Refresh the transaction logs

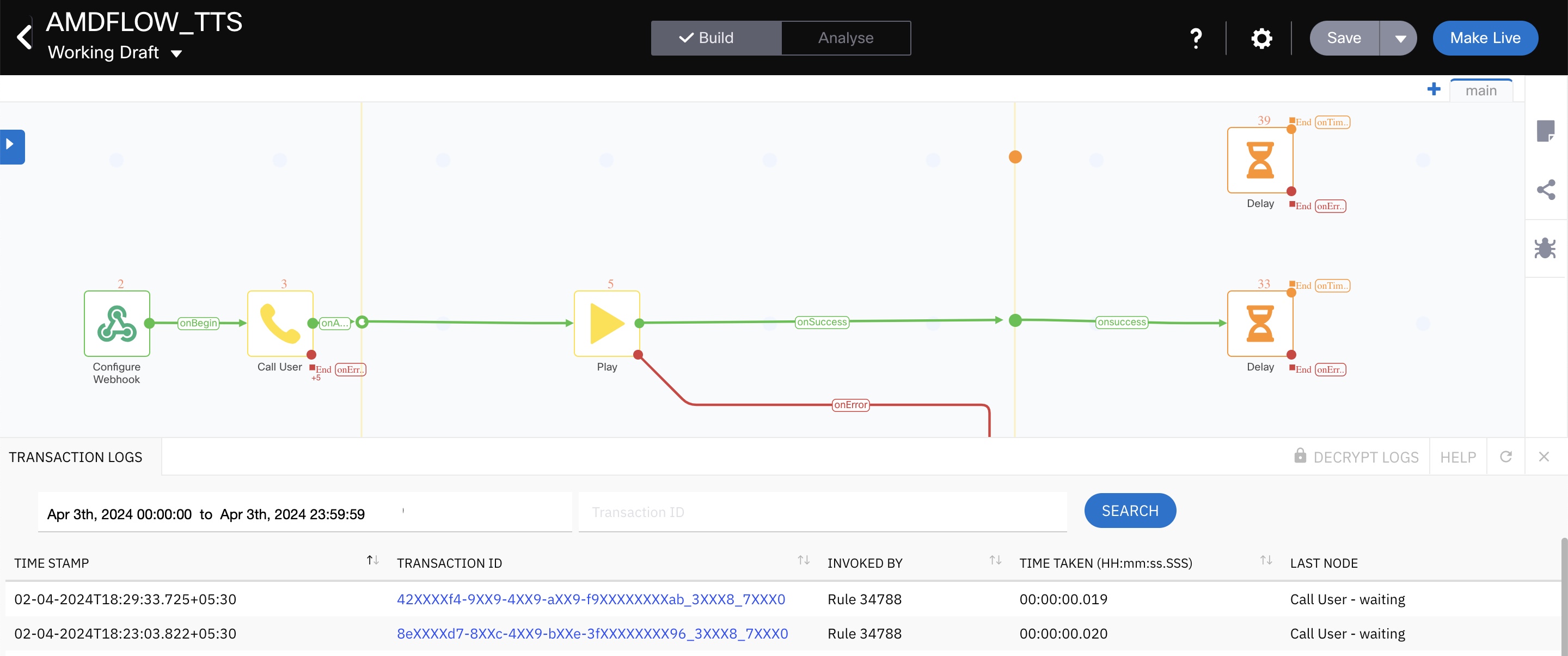(x=1505, y=456)
